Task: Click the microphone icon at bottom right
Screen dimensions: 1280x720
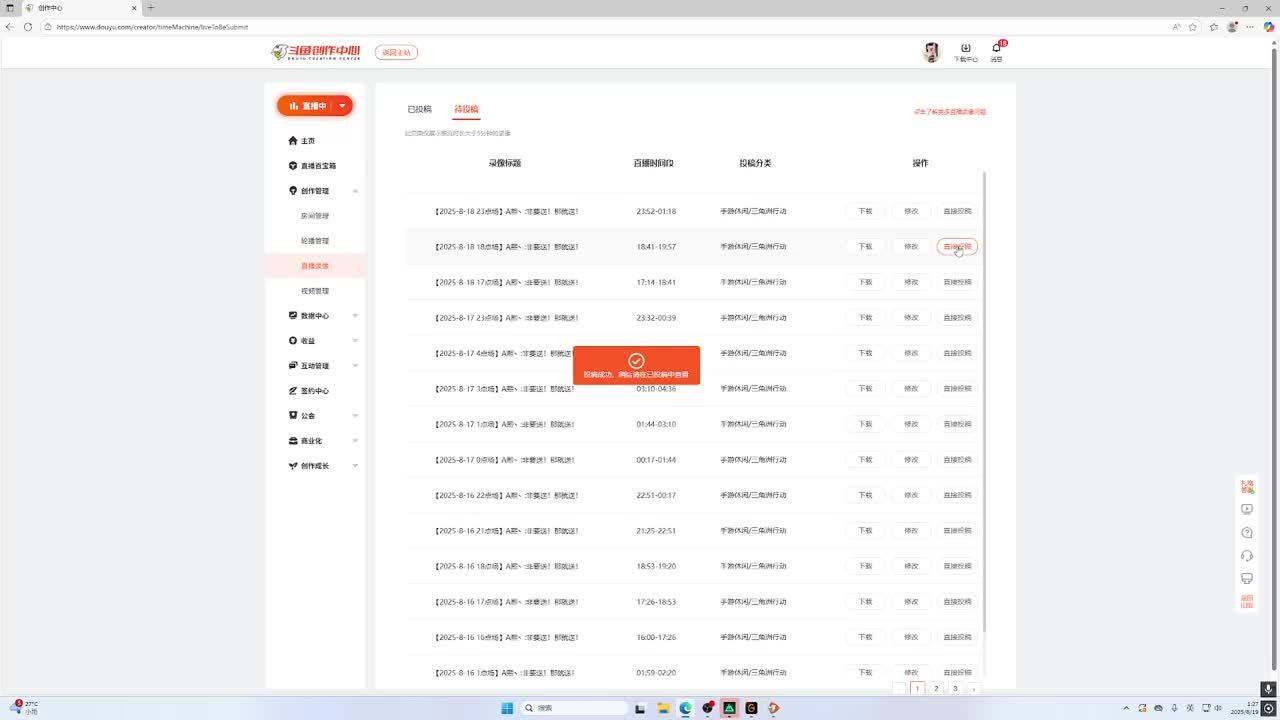Action: pyautogui.click(x=1268, y=689)
